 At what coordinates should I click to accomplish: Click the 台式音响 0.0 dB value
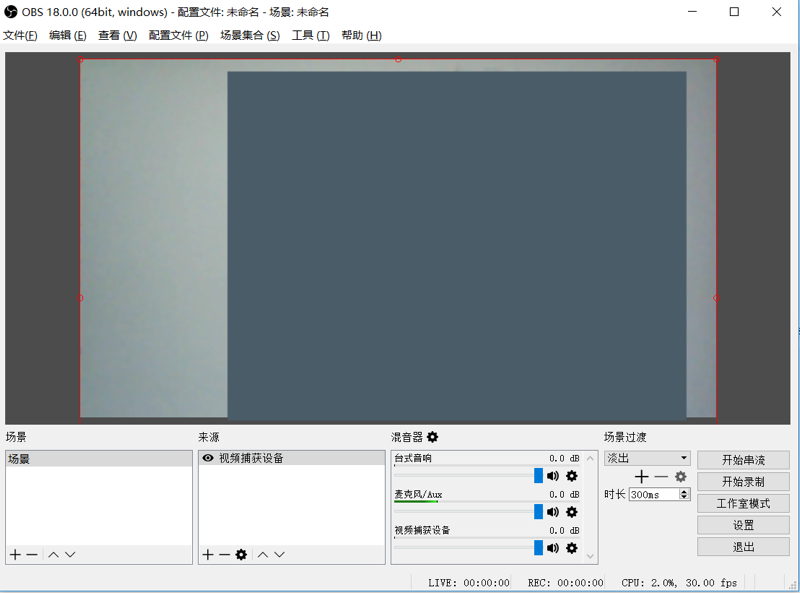pyautogui.click(x=564, y=458)
